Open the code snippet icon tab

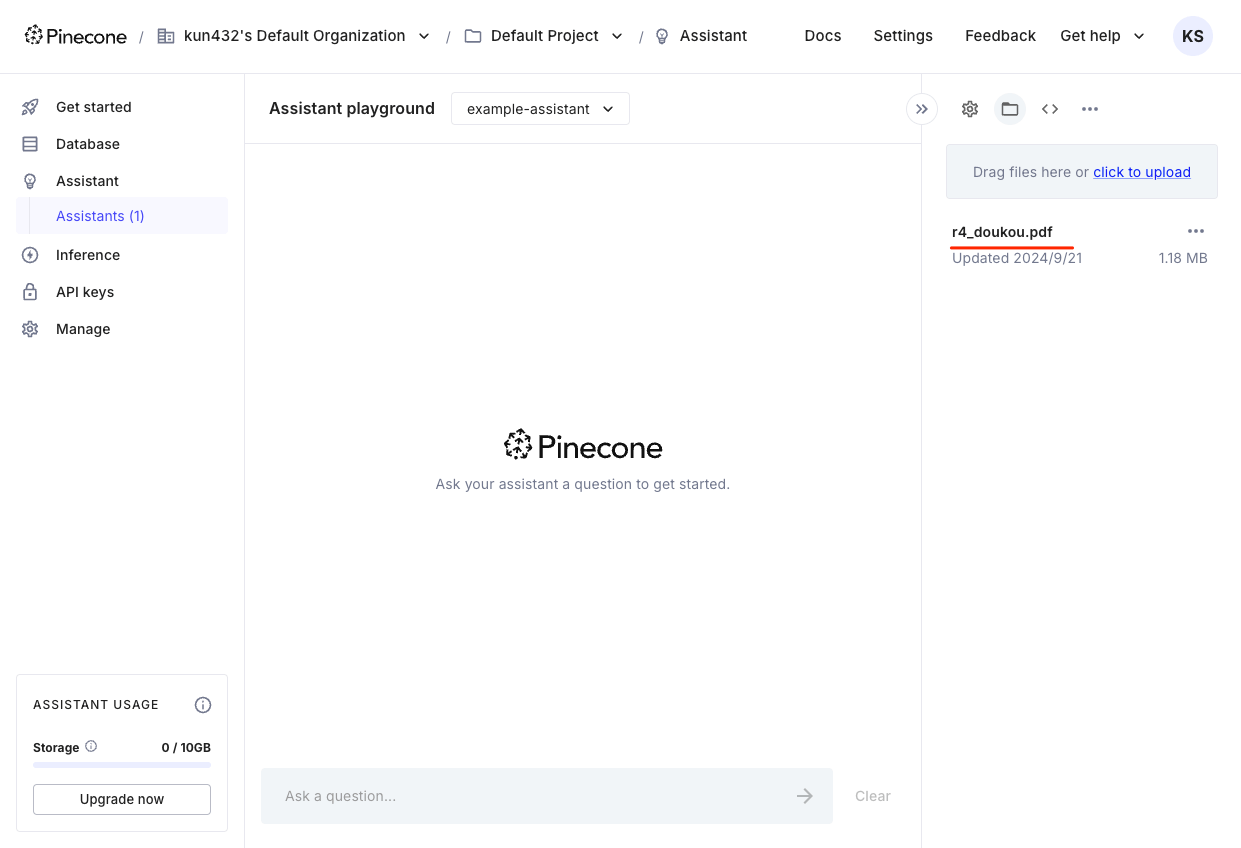click(x=1050, y=109)
